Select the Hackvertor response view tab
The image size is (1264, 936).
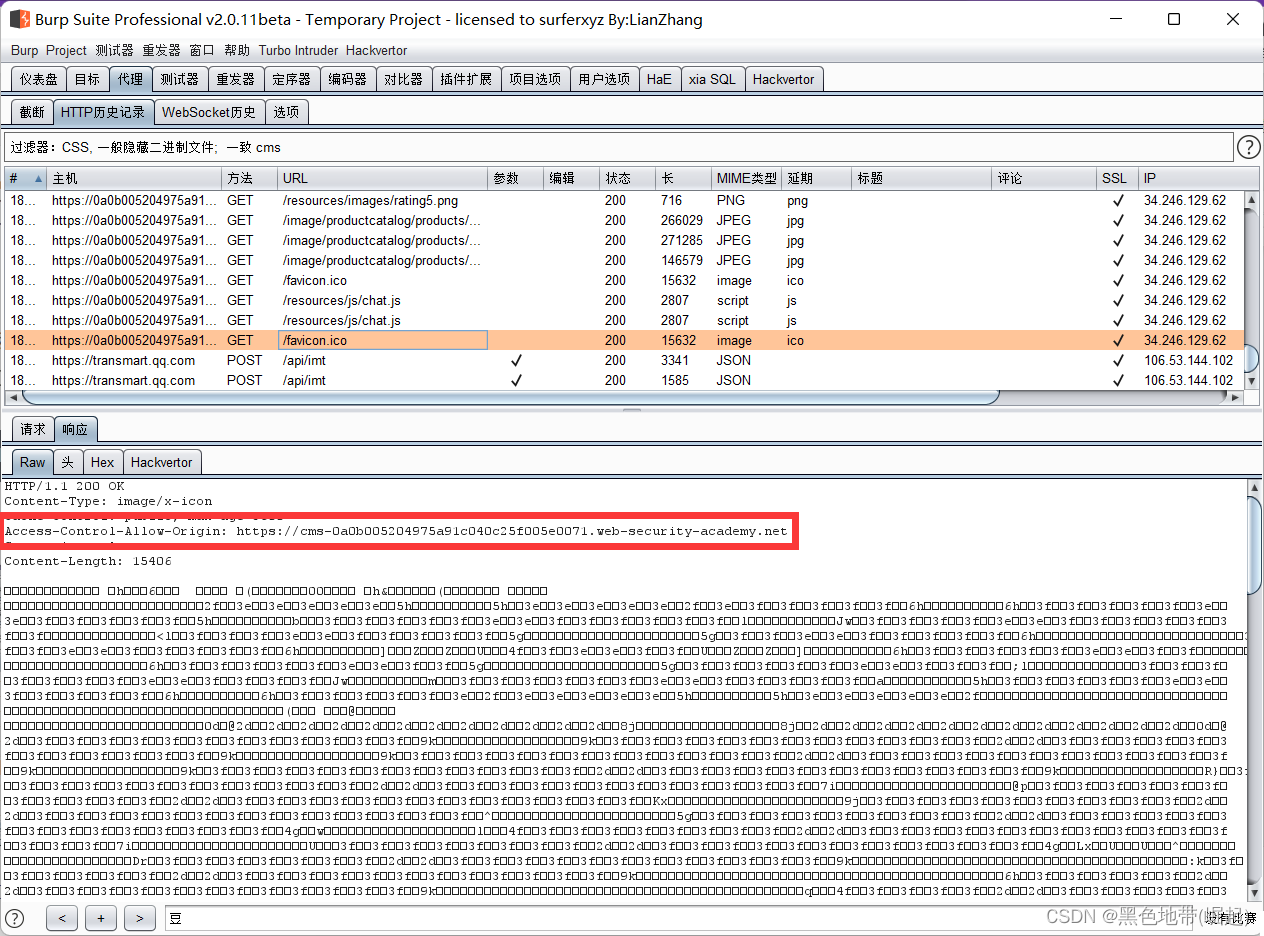[161, 462]
